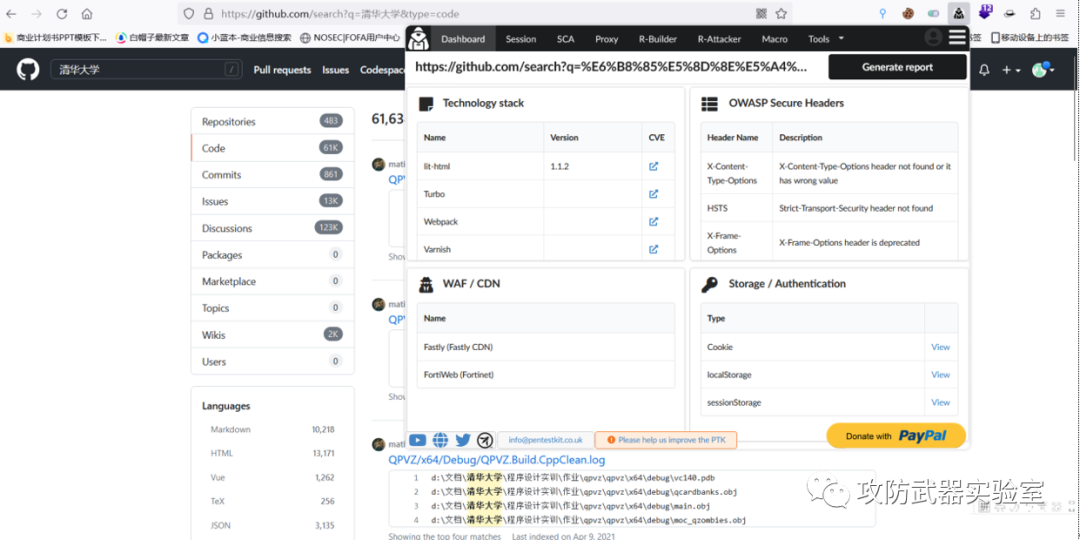1080x540 pixels.
Task: Click the PTK user profile avatar icon
Action: [933, 37]
